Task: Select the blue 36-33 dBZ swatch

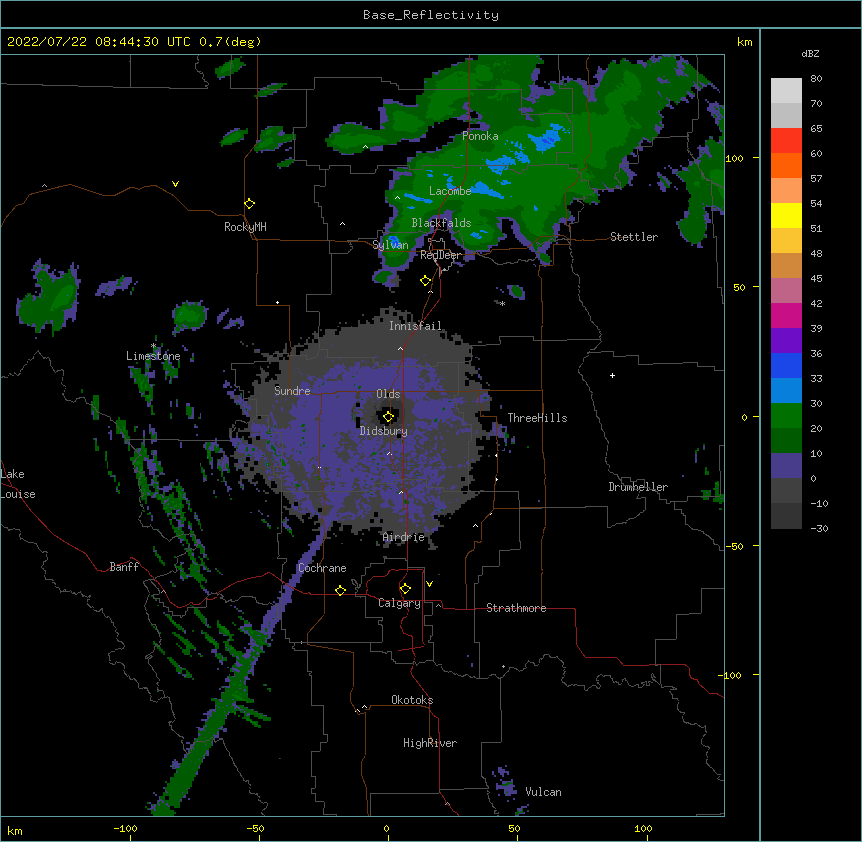Action: [786, 365]
